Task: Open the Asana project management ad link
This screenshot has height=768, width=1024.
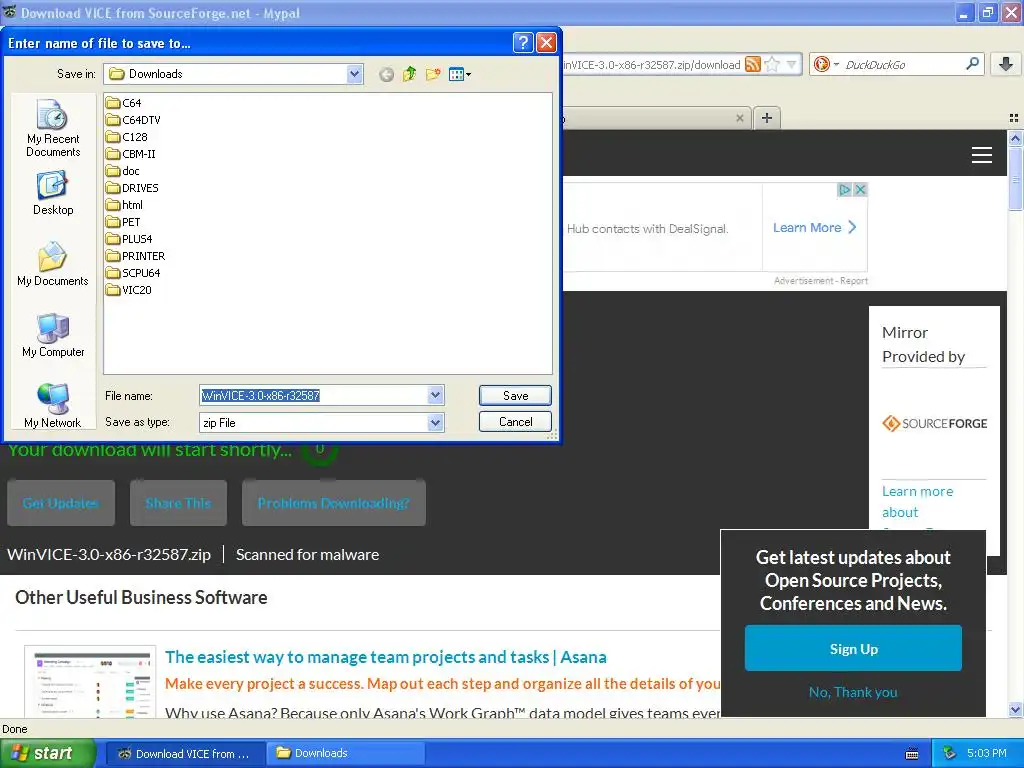Action: pyautogui.click(x=385, y=657)
